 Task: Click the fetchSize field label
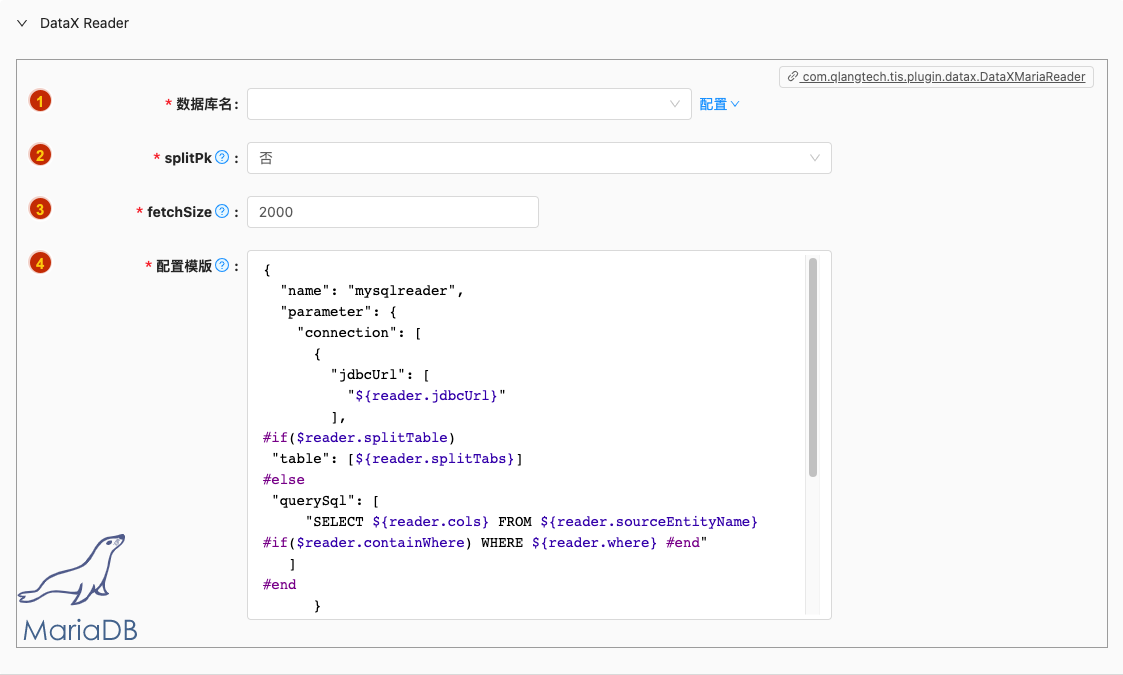tap(179, 212)
